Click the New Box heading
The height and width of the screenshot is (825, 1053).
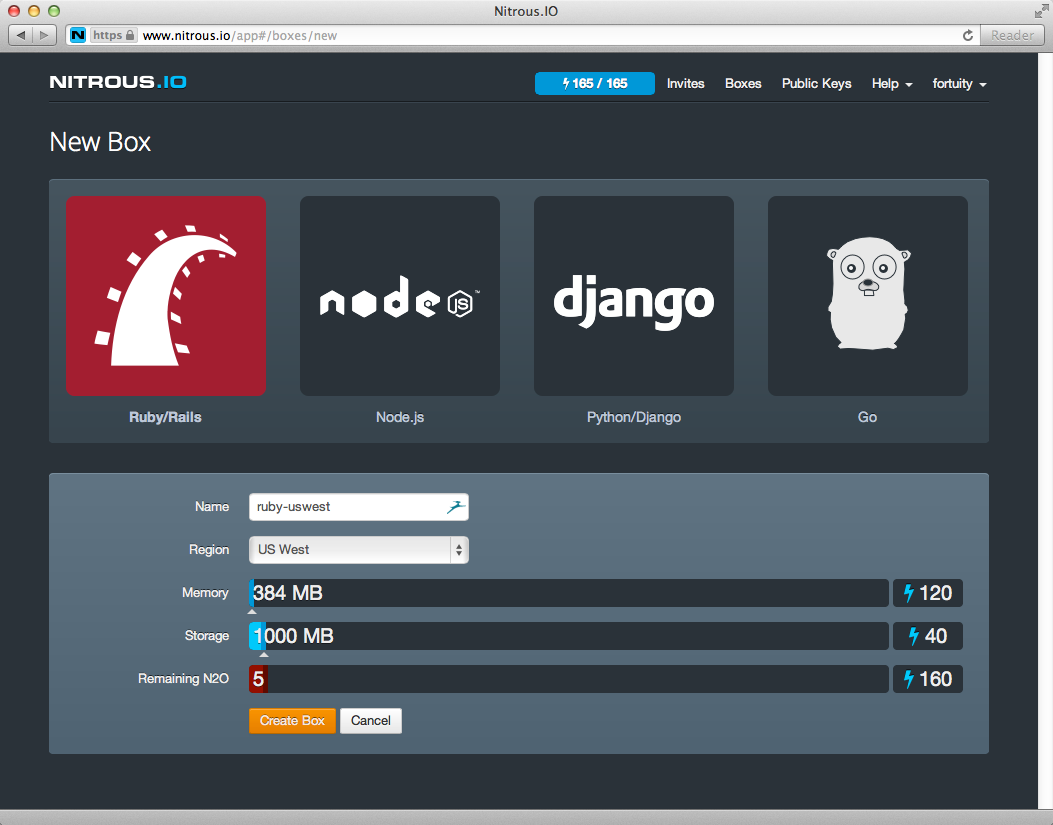point(100,142)
